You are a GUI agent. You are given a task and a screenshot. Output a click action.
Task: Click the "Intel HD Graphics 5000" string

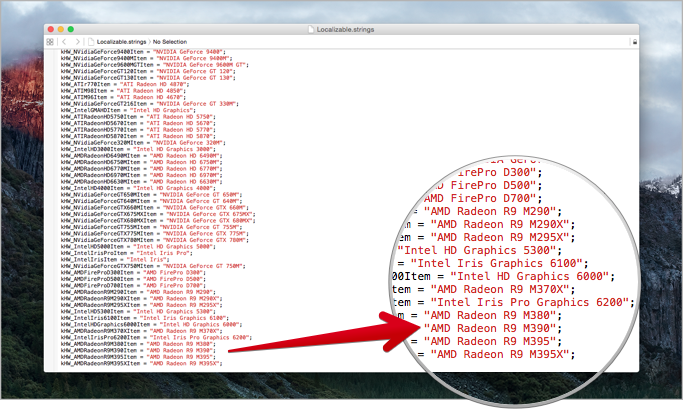[x=172, y=247]
